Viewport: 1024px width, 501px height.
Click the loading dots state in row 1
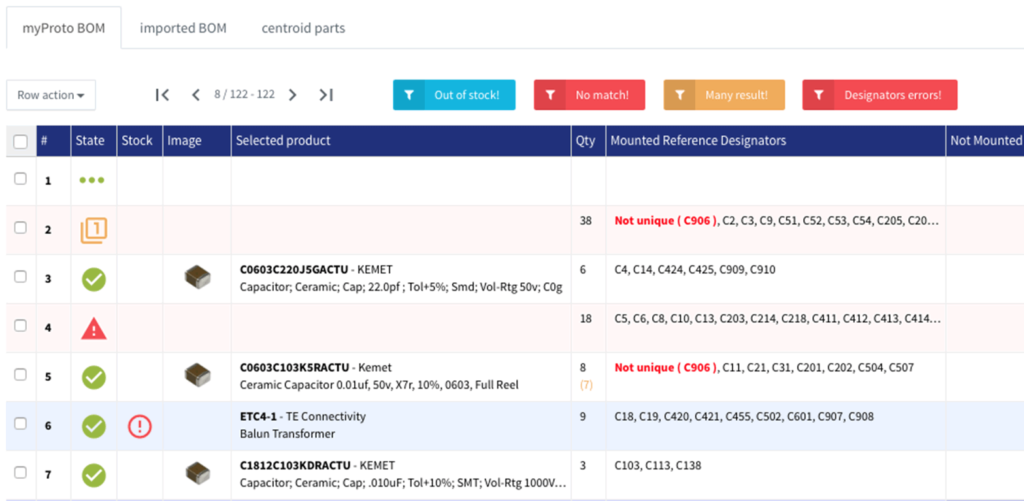click(93, 181)
